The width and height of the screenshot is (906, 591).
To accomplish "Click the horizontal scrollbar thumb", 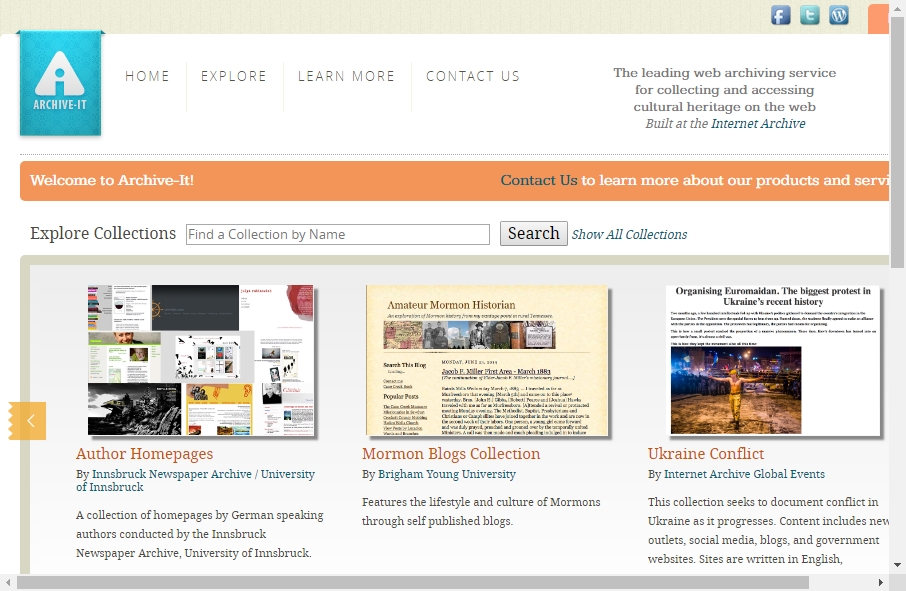I will [x=413, y=582].
